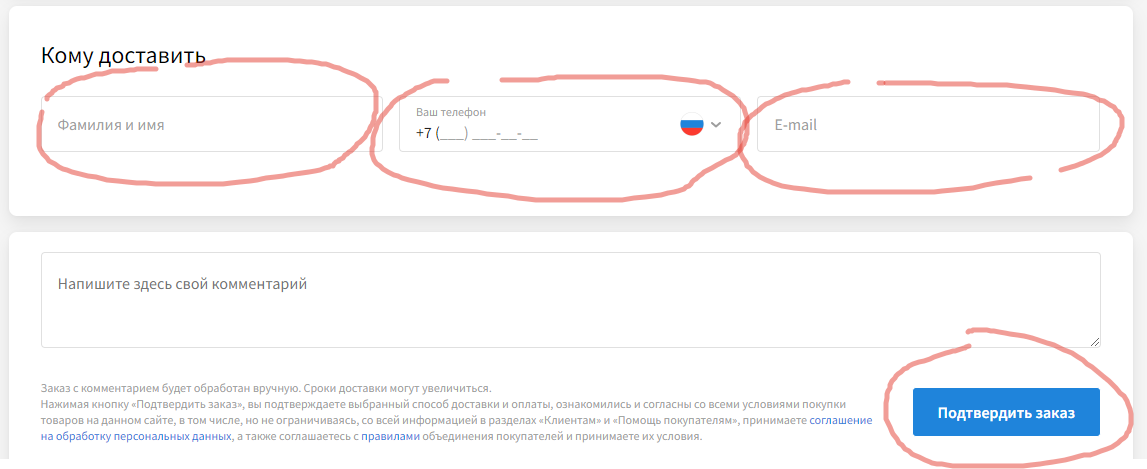The width and height of the screenshot is (1147, 469).
Task: Select the E-mail input field
Action: 928,124
